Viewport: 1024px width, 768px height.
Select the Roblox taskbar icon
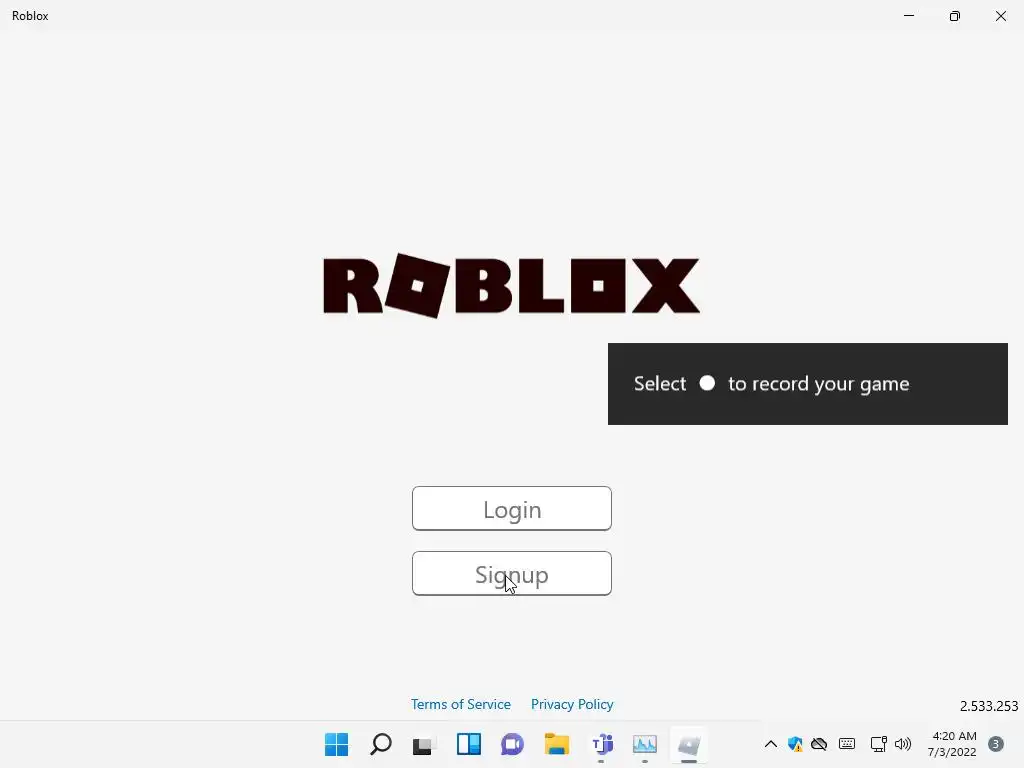689,744
